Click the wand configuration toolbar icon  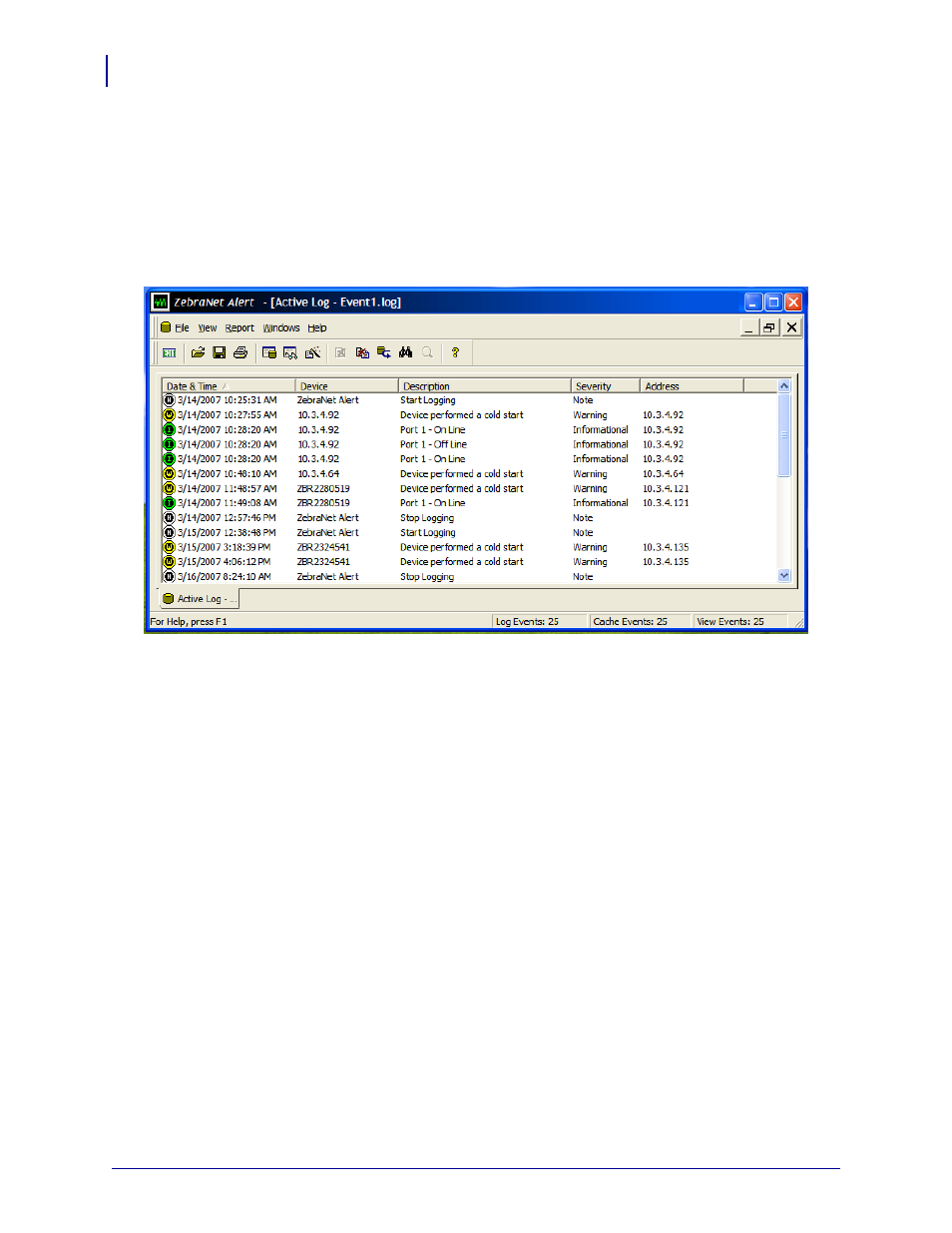click(312, 352)
